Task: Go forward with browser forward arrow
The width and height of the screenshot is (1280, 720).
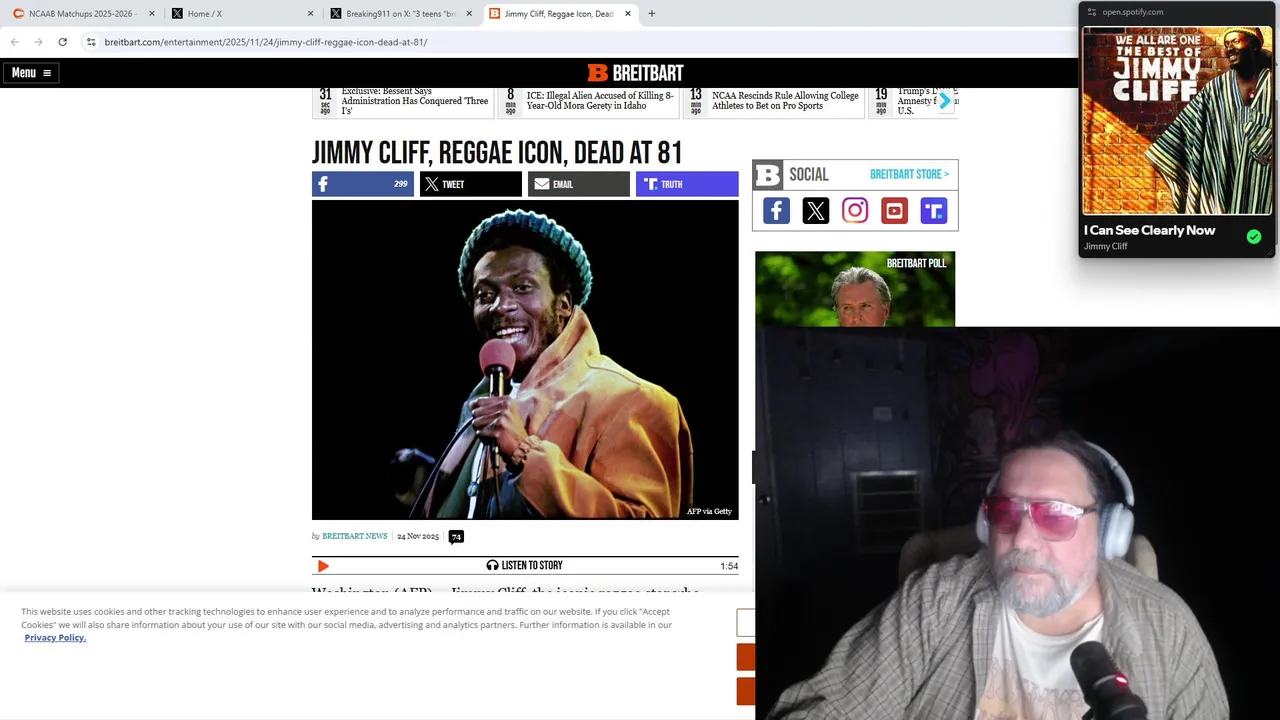Action: [38, 42]
